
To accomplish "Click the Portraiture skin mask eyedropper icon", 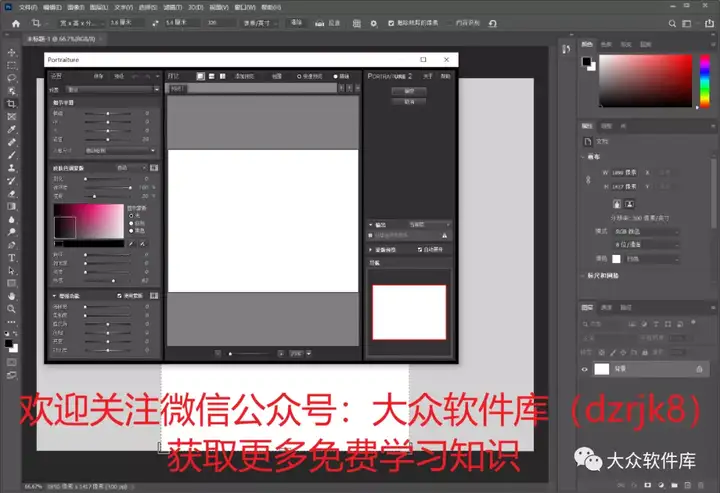I will (131, 244).
